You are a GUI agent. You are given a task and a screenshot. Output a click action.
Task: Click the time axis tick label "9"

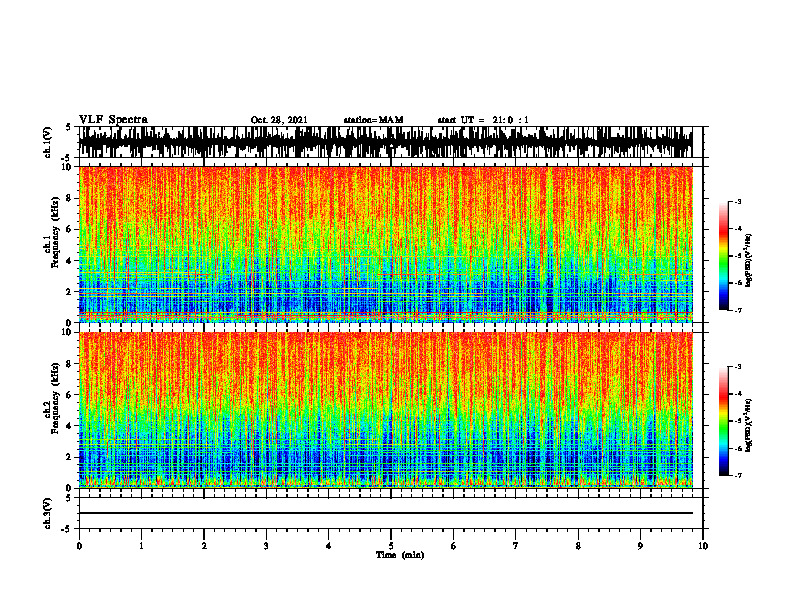pyautogui.click(x=640, y=546)
